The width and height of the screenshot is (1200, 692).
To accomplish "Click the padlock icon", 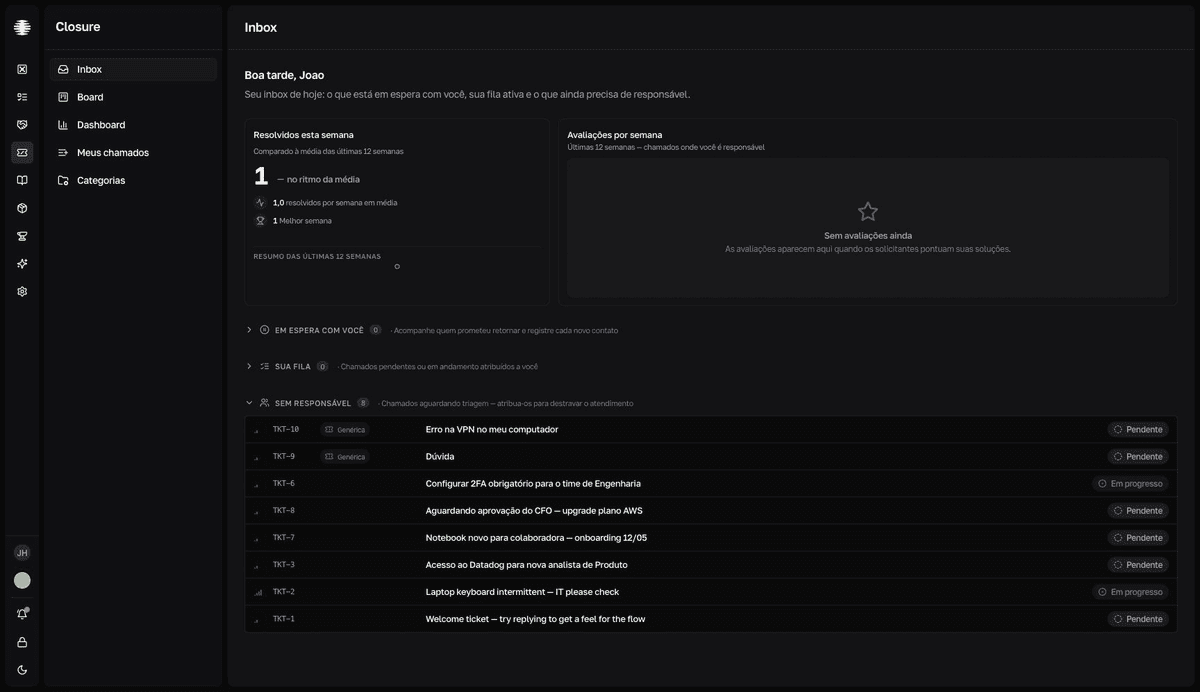I will point(22,642).
